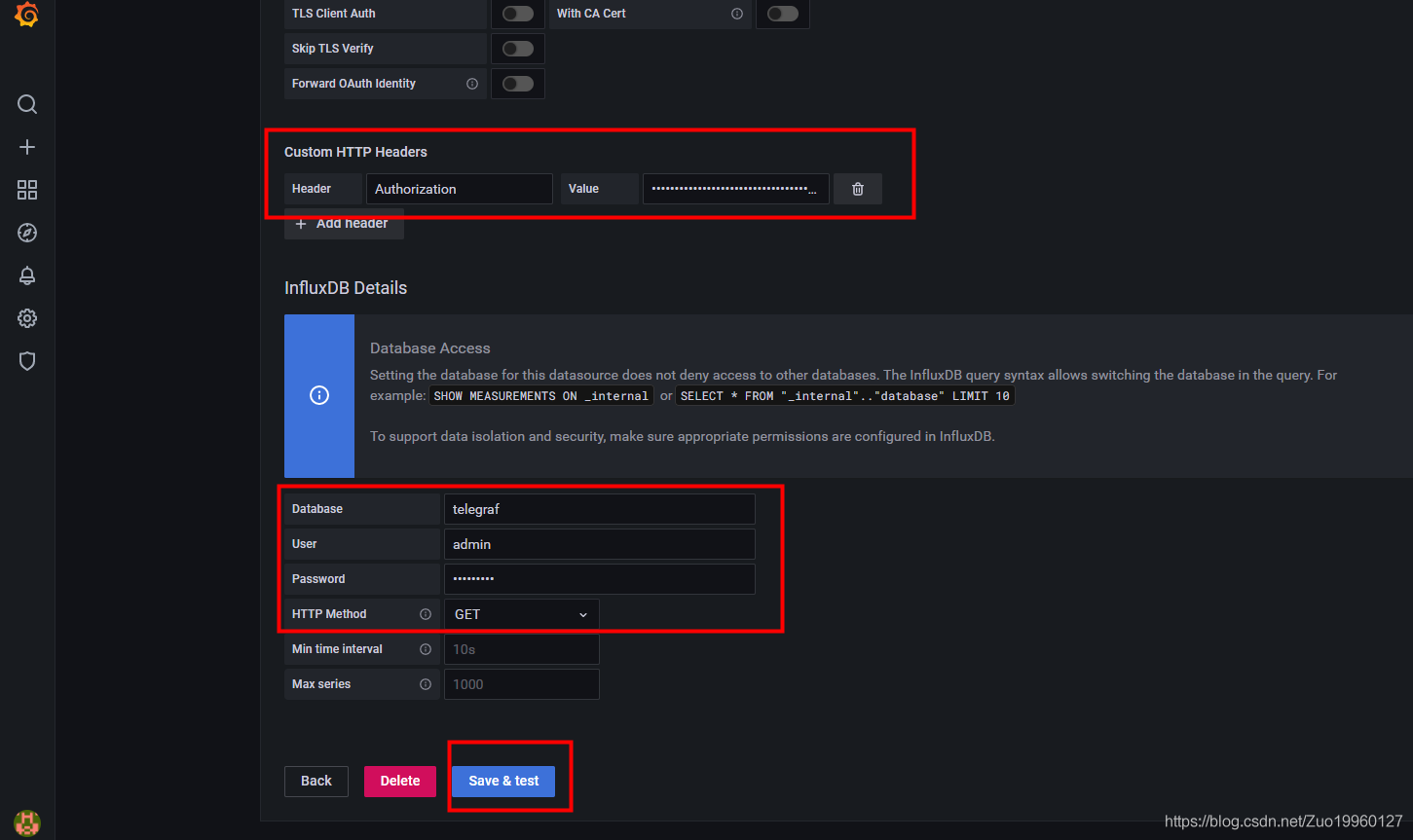Focus the masked header Value field
This screenshot has width=1413, height=840.
pyautogui.click(x=736, y=189)
